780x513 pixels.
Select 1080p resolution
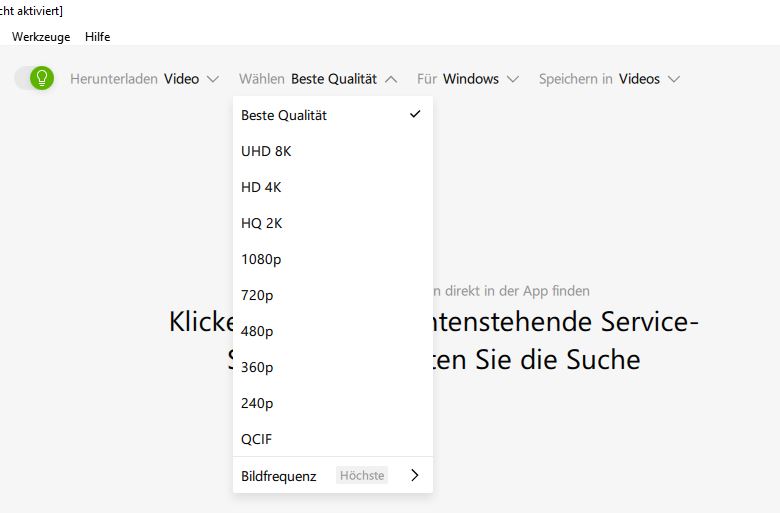[261, 259]
